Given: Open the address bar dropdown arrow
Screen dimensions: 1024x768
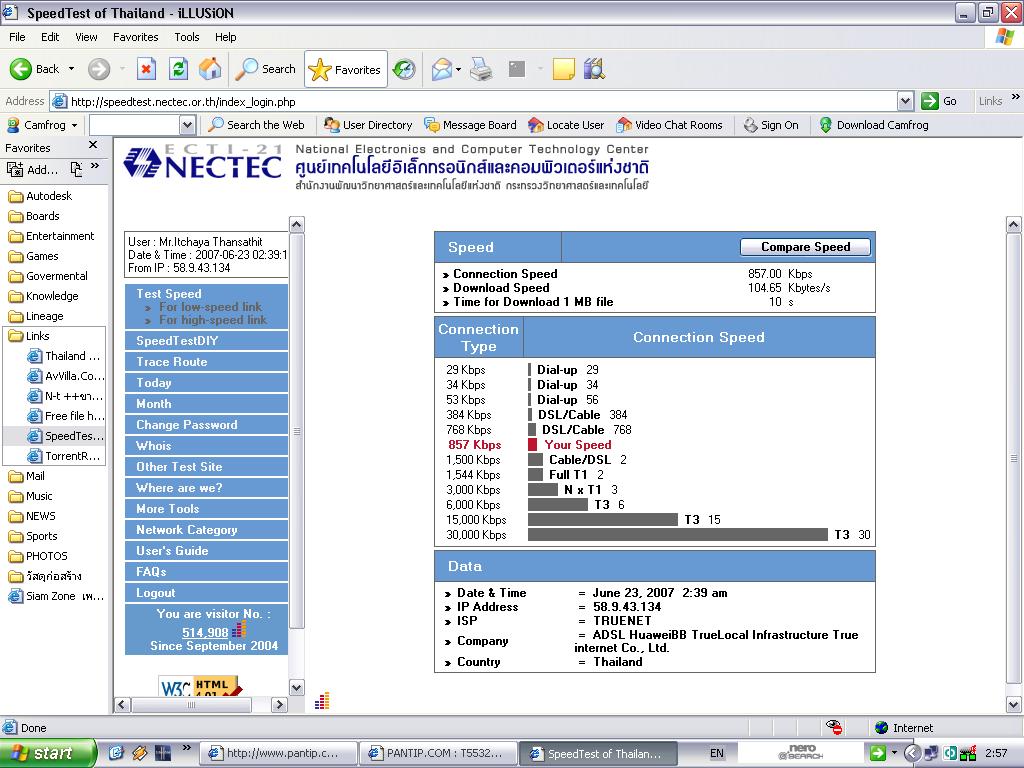Looking at the screenshot, I should click(x=905, y=101).
